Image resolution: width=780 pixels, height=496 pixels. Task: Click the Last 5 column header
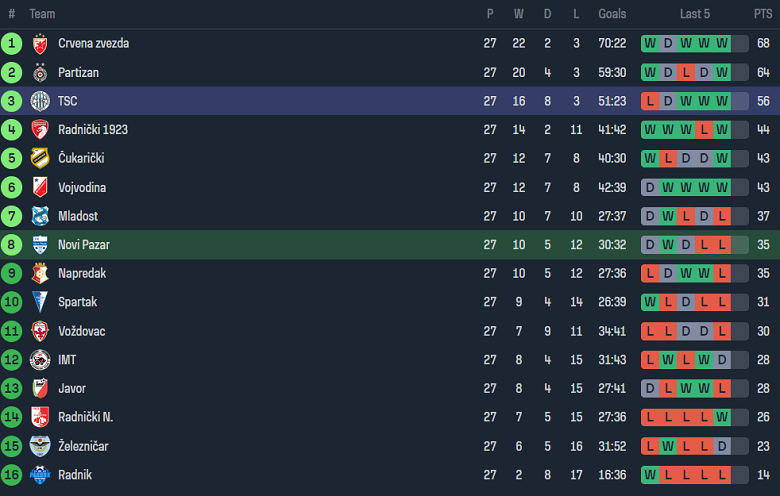coord(694,14)
